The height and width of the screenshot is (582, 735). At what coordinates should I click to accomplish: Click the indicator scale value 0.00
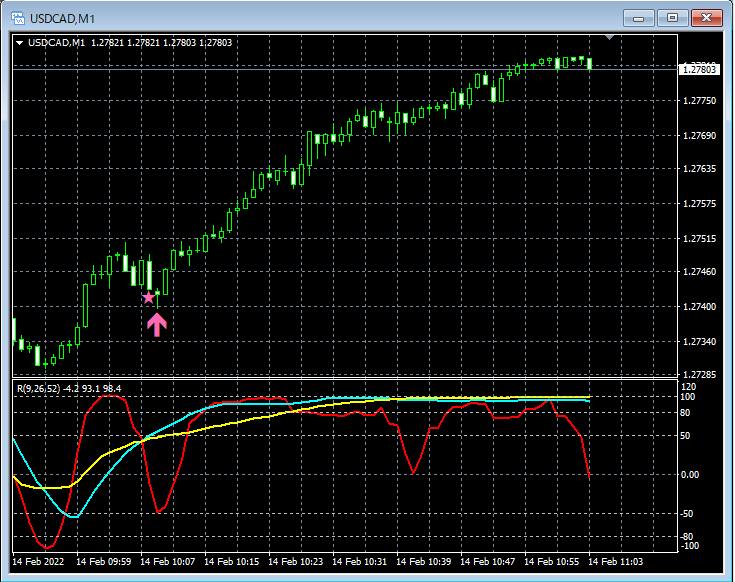[689, 475]
